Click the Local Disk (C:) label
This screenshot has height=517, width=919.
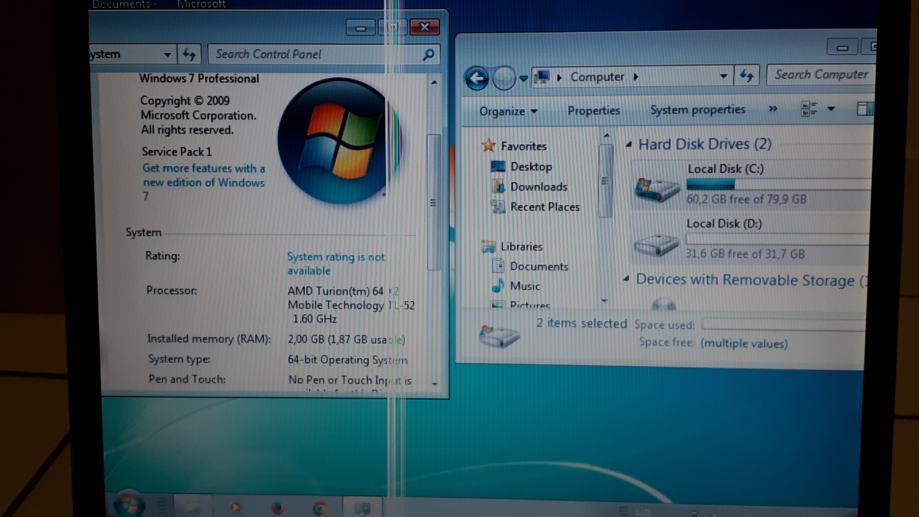tap(725, 169)
